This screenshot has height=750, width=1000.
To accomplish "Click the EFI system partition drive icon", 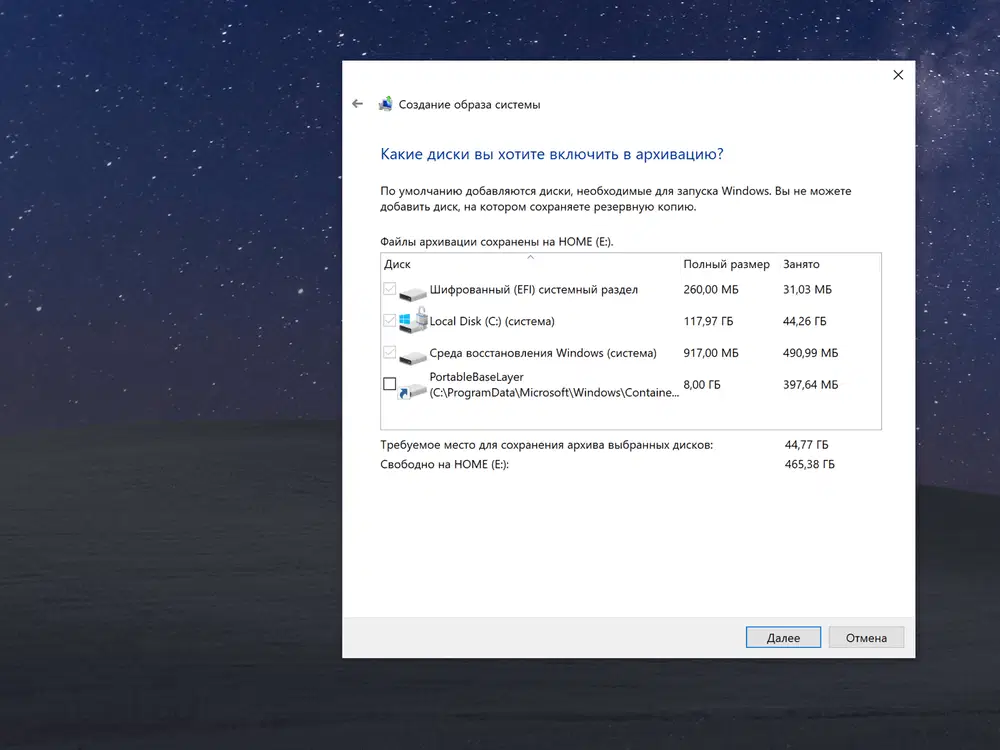I will coord(413,293).
